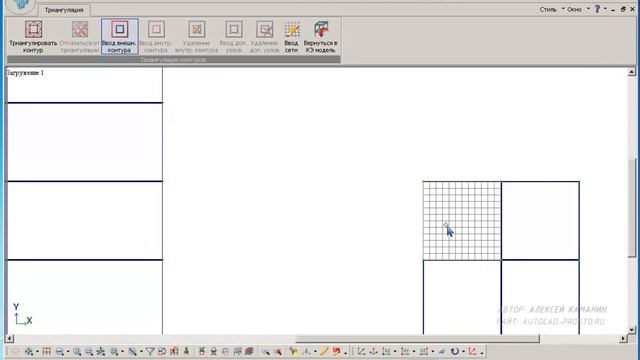
Task: Expand the dropdown beside the red undo icon
Action: (x=346, y=353)
